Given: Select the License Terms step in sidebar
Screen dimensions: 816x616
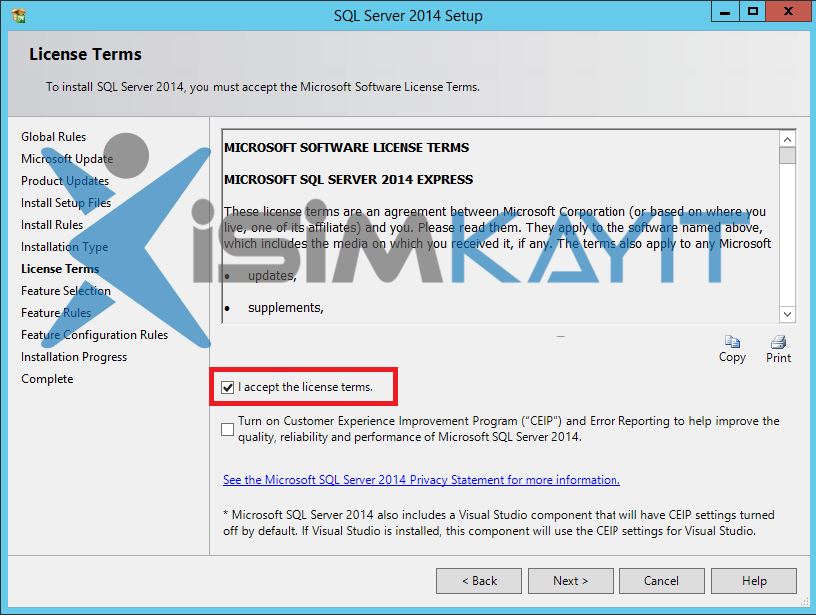Looking at the screenshot, I should (x=60, y=269).
